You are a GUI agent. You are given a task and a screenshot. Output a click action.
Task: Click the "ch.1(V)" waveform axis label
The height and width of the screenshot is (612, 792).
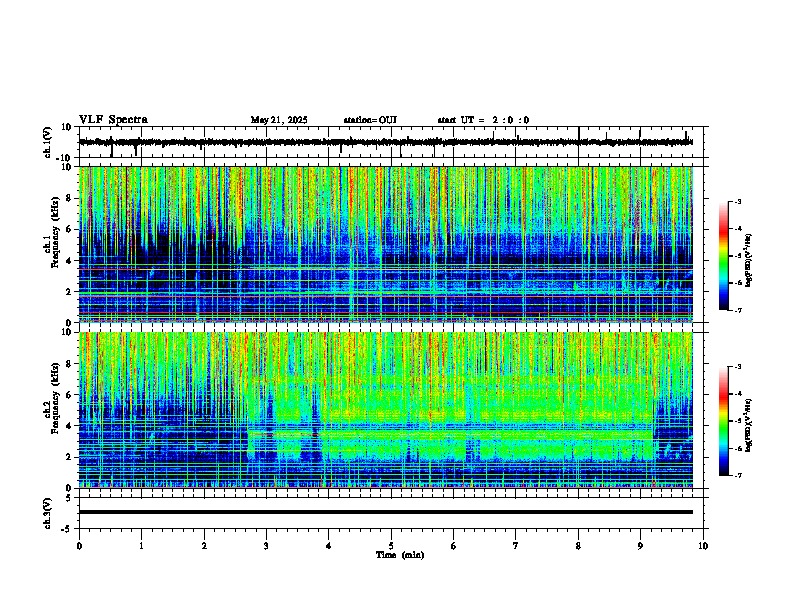click(x=48, y=142)
